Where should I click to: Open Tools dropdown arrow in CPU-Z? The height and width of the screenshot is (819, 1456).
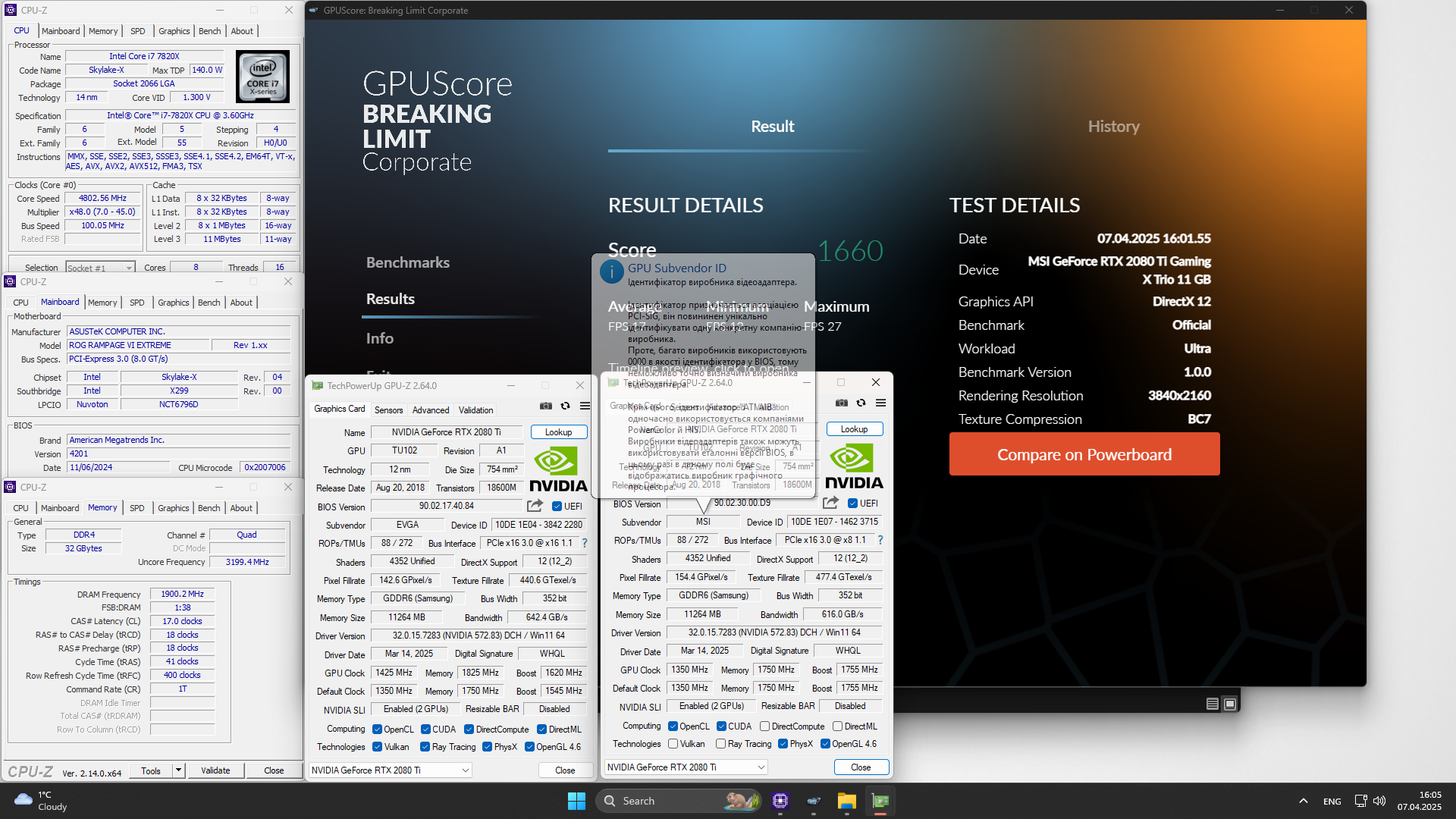pos(178,770)
